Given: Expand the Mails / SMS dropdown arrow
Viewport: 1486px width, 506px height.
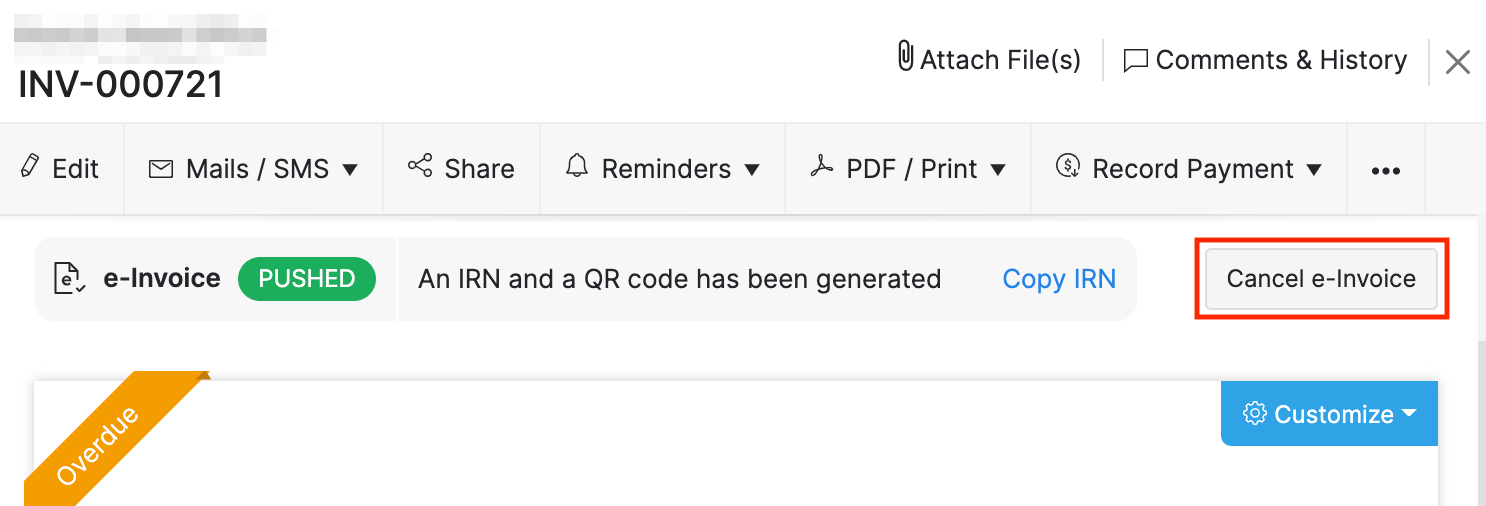Looking at the screenshot, I should pos(350,170).
